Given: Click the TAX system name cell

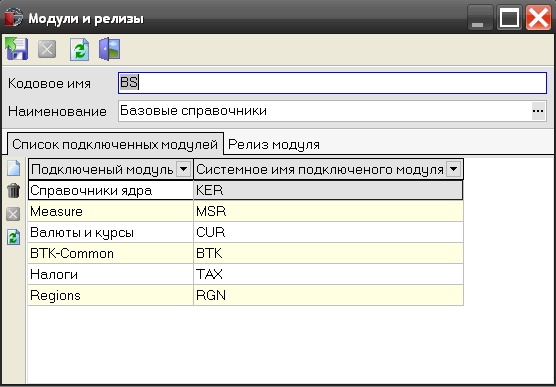Looking at the screenshot, I should click(x=328, y=274).
